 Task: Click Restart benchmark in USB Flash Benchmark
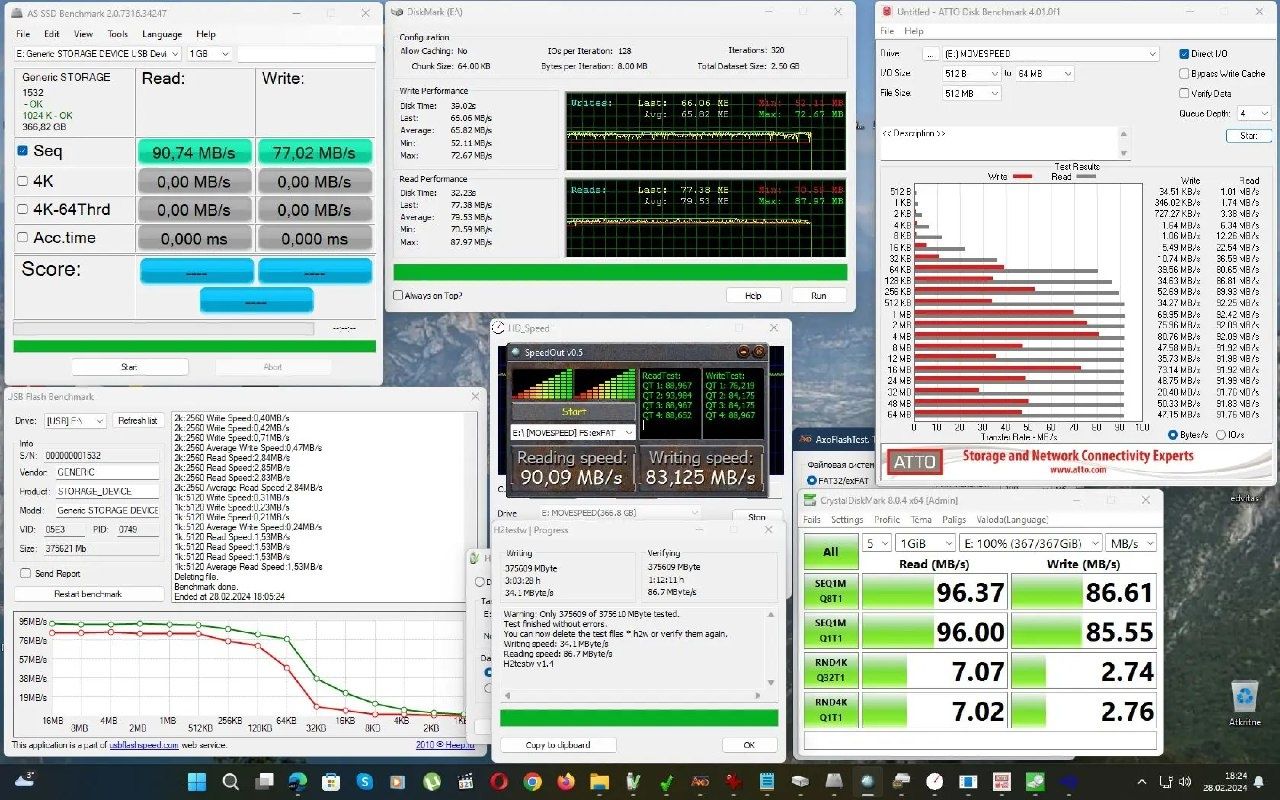[88, 594]
